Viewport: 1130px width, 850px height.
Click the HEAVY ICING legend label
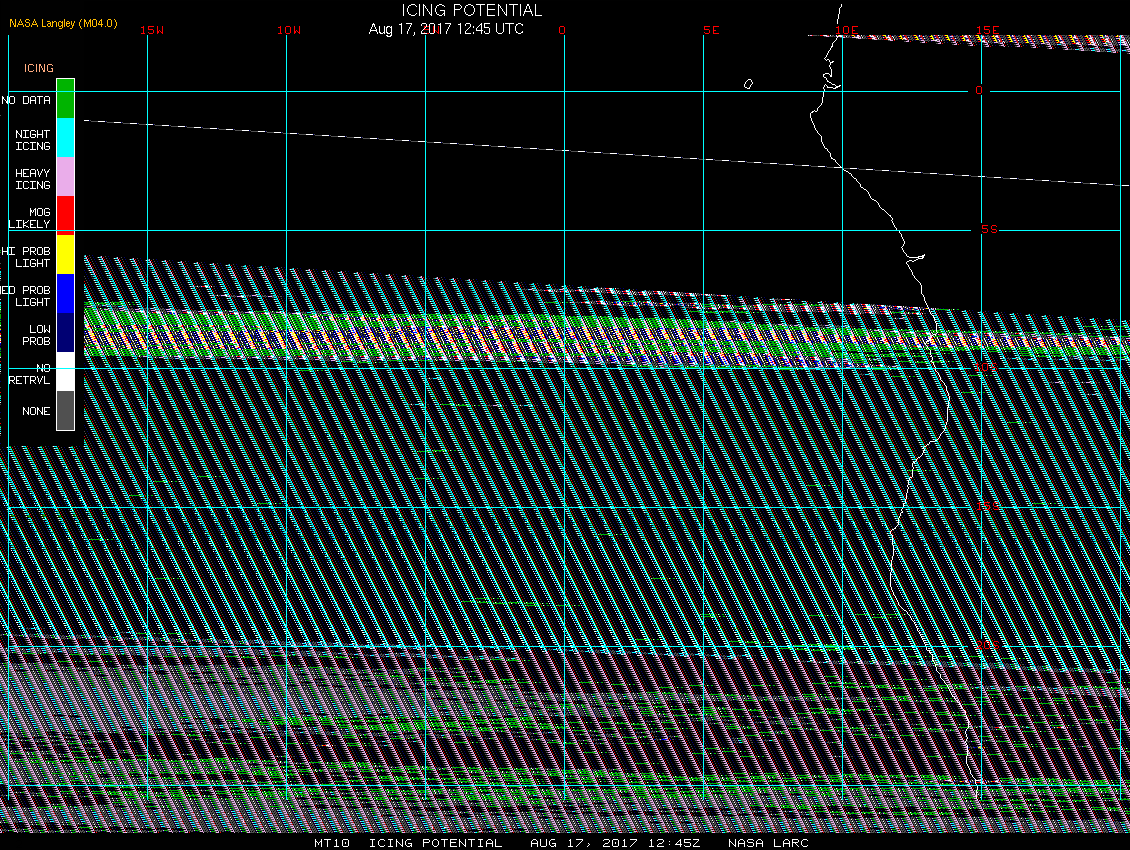pos(33,179)
